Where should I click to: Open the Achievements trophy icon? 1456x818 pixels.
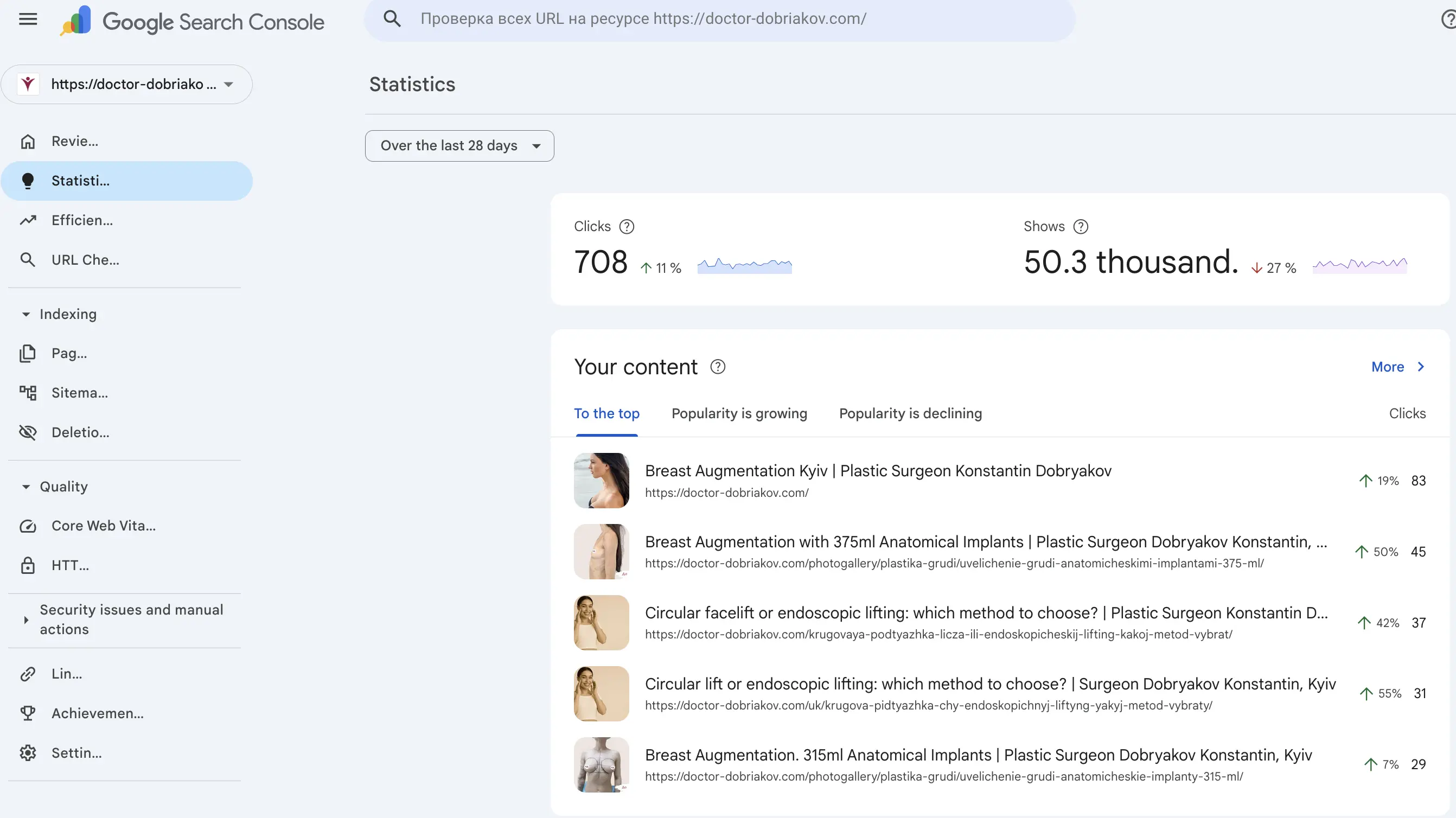click(28, 713)
